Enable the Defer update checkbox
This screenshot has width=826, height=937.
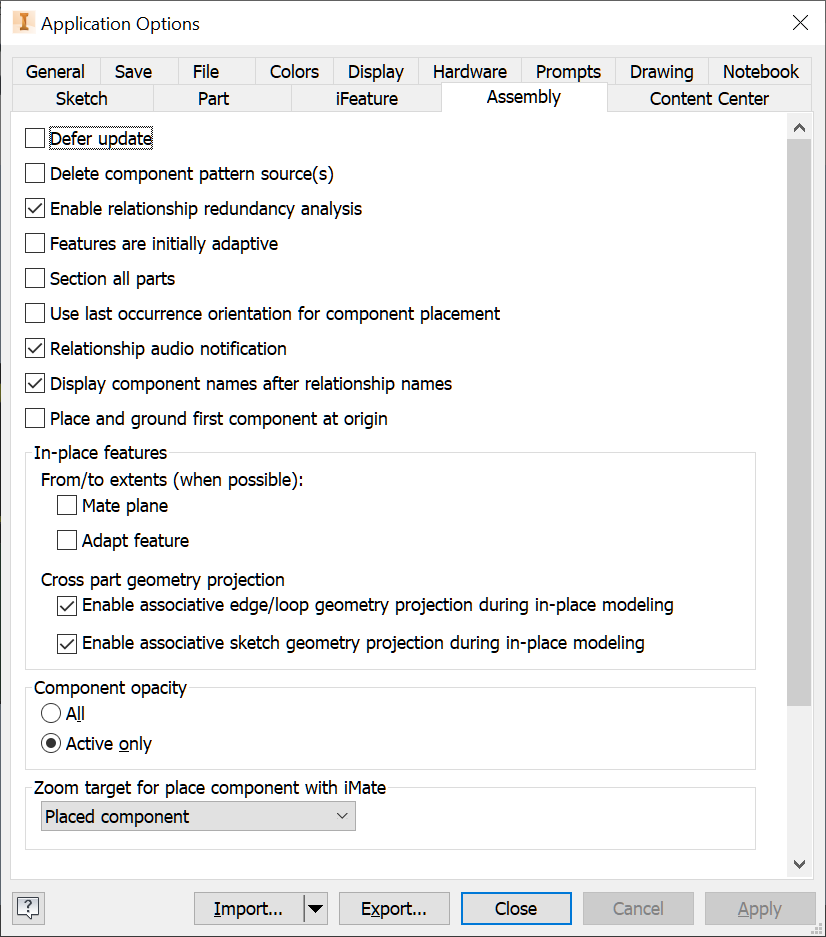click(x=34, y=137)
